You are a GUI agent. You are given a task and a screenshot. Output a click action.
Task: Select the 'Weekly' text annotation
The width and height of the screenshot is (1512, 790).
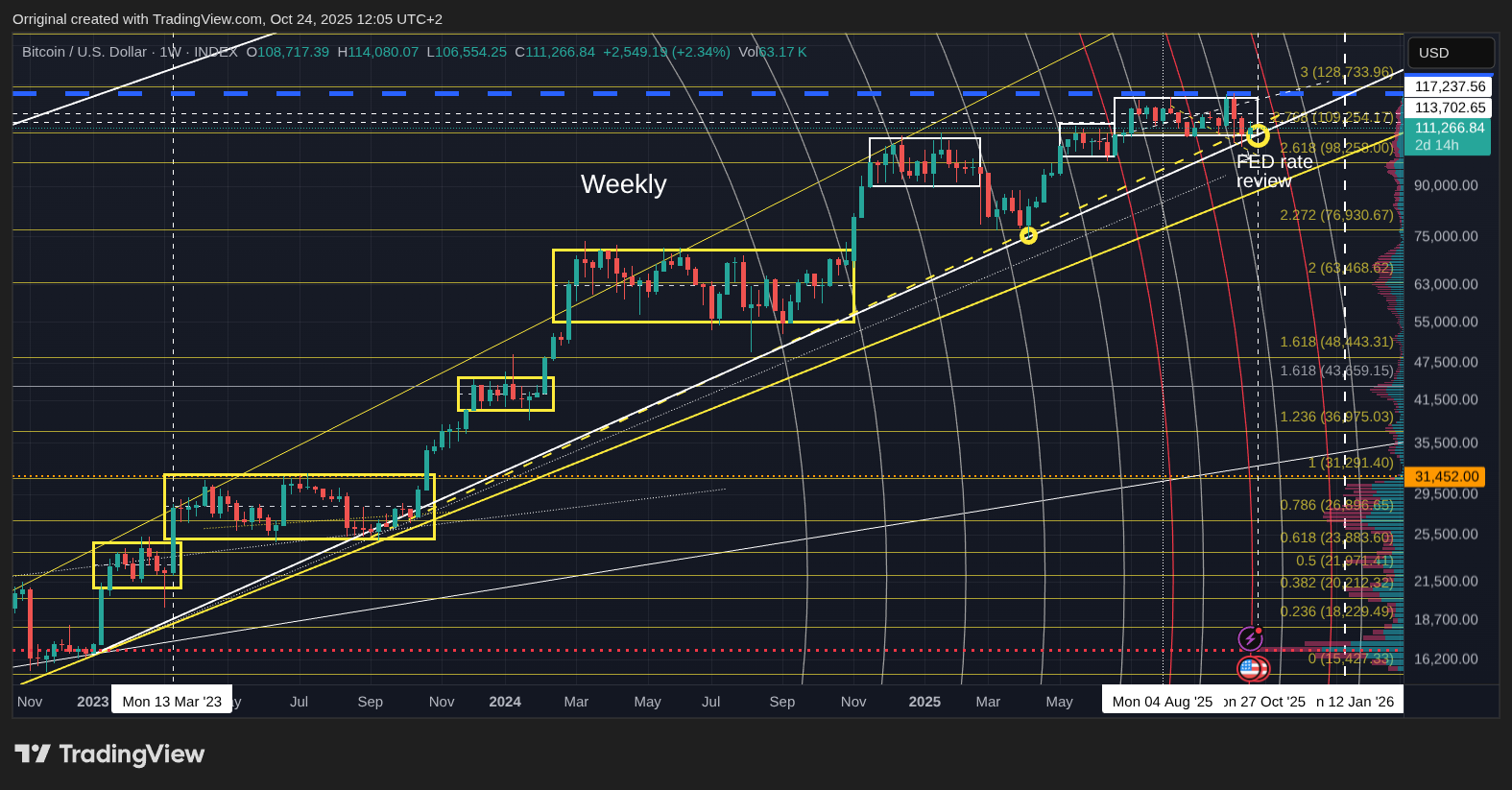(x=623, y=184)
